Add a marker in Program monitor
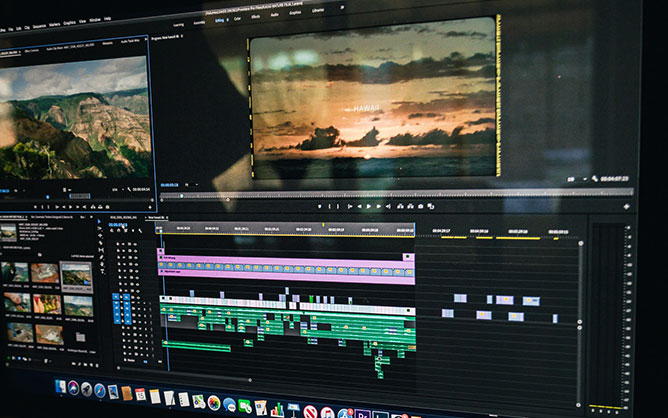 pos(320,206)
